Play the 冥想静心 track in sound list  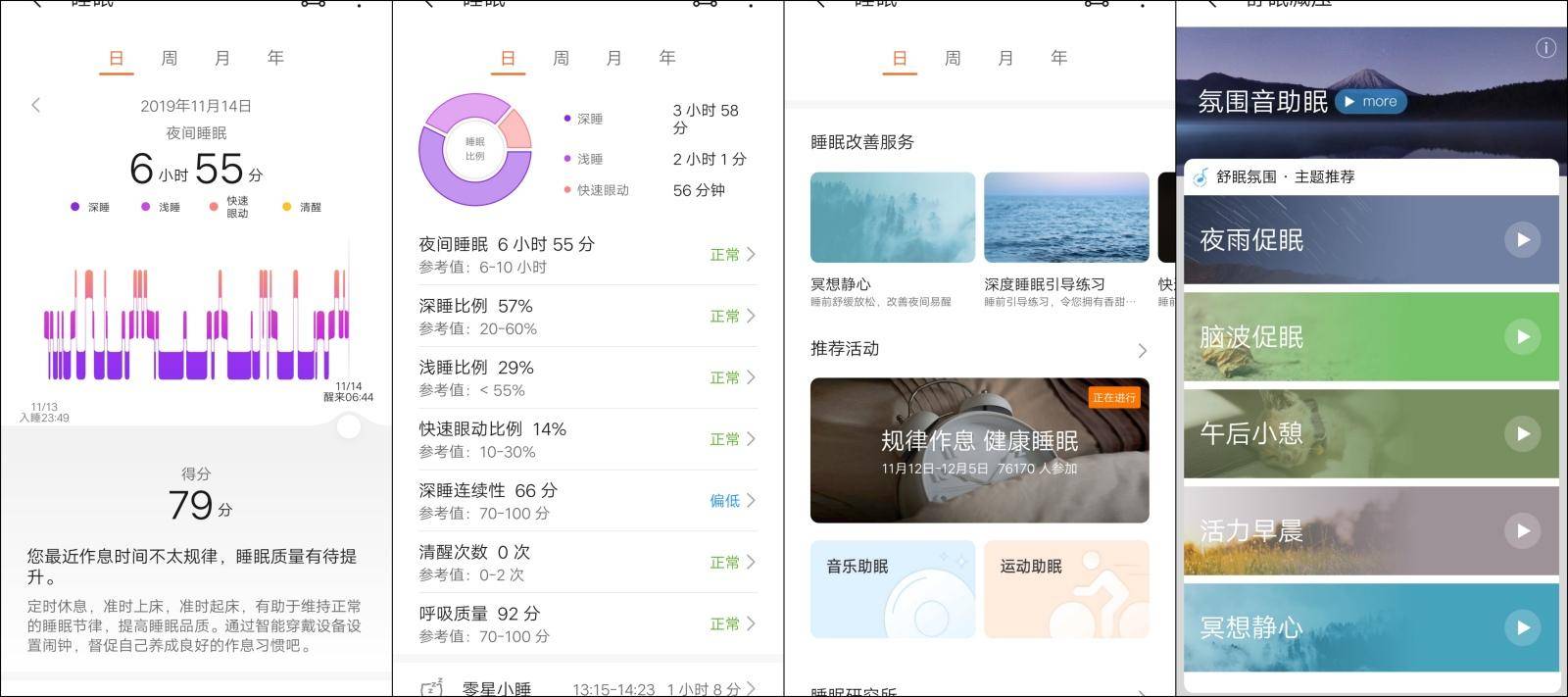(1522, 627)
